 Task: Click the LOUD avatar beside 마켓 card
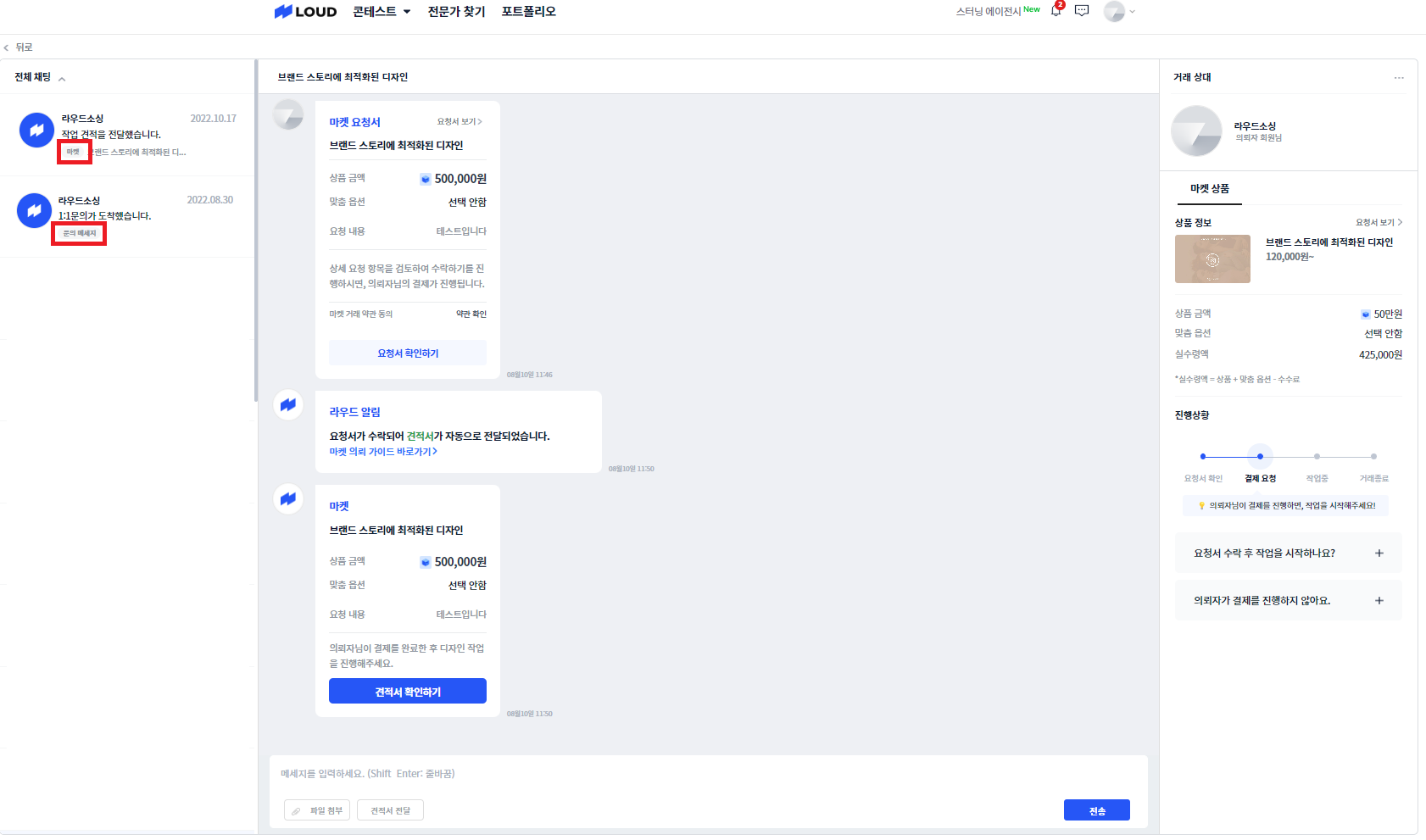point(288,498)
